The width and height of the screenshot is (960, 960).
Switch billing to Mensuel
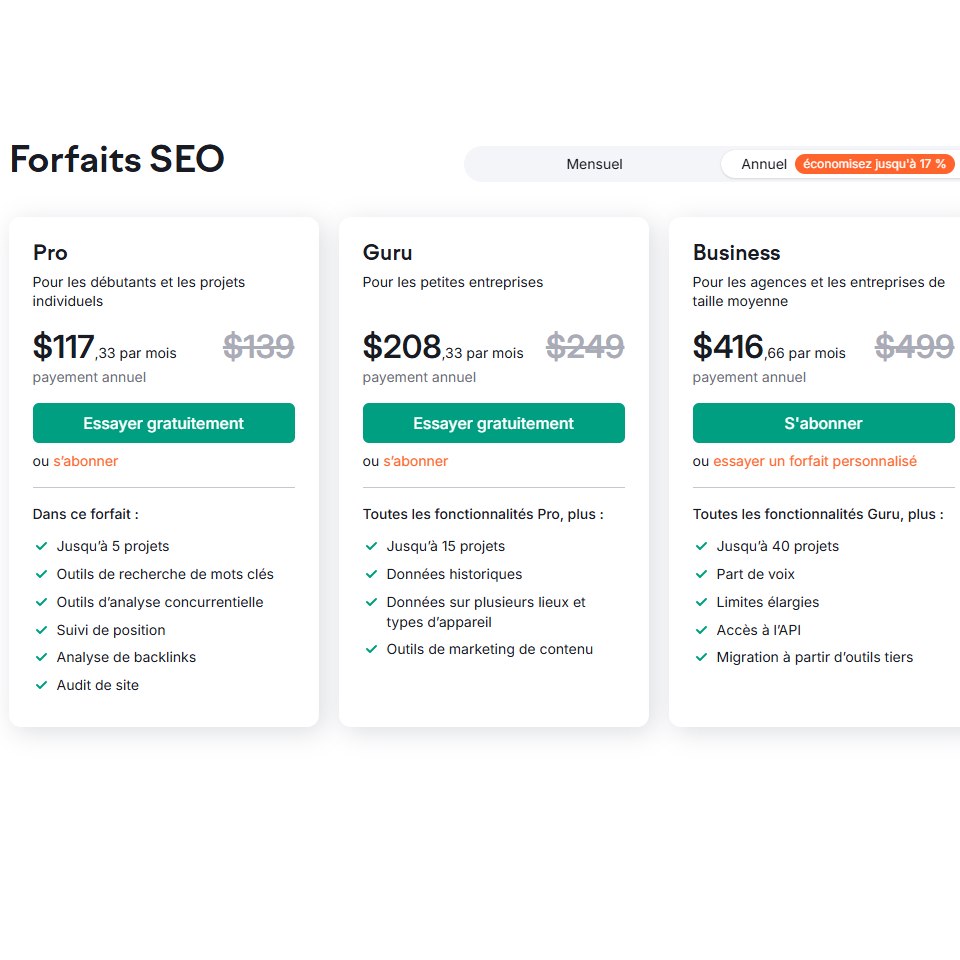pos(594,164)
